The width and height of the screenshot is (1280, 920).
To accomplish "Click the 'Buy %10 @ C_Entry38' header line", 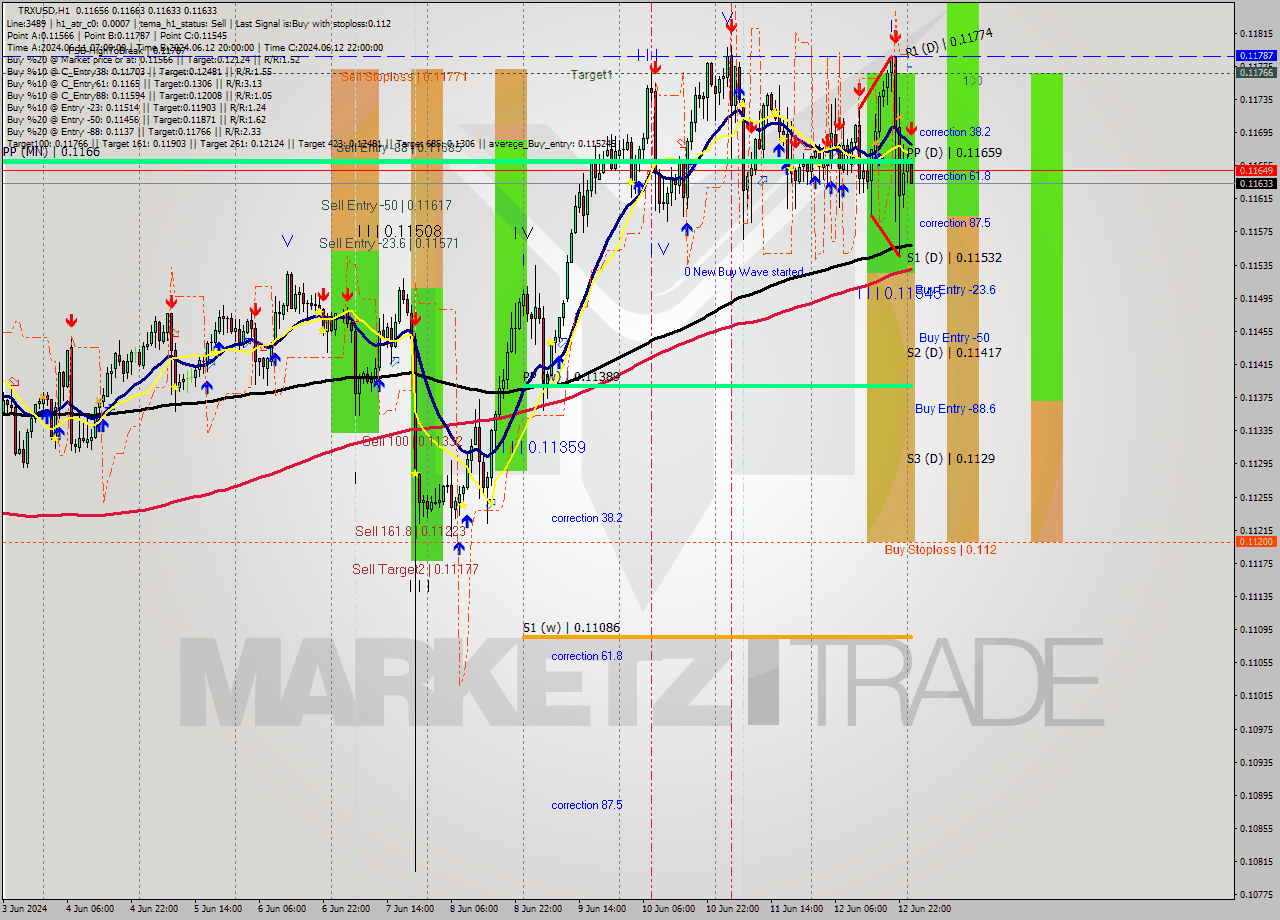I will (x=138, y=72).
